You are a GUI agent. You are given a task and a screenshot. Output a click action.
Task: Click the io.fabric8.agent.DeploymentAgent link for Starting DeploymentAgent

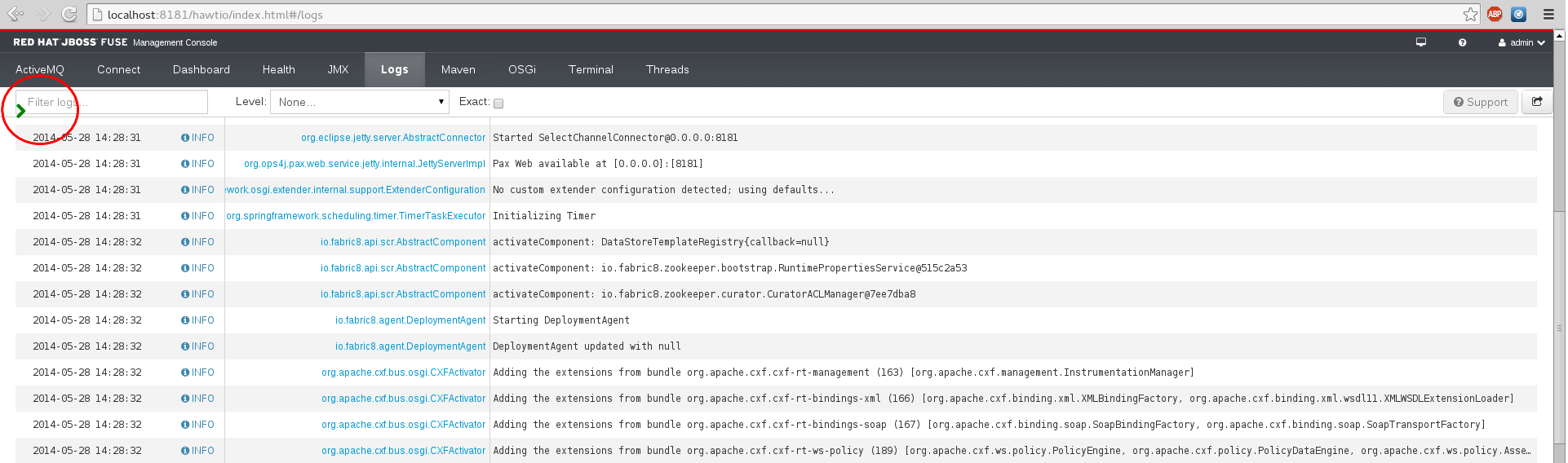[x=410, y=320]
